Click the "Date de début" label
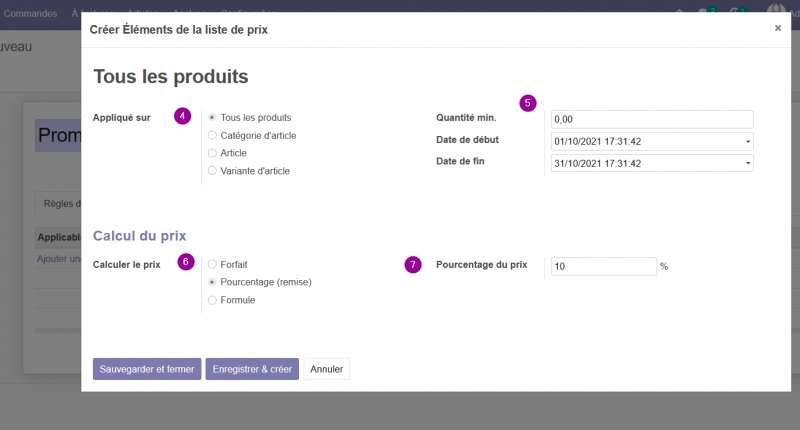 click(x=467, y=139)
